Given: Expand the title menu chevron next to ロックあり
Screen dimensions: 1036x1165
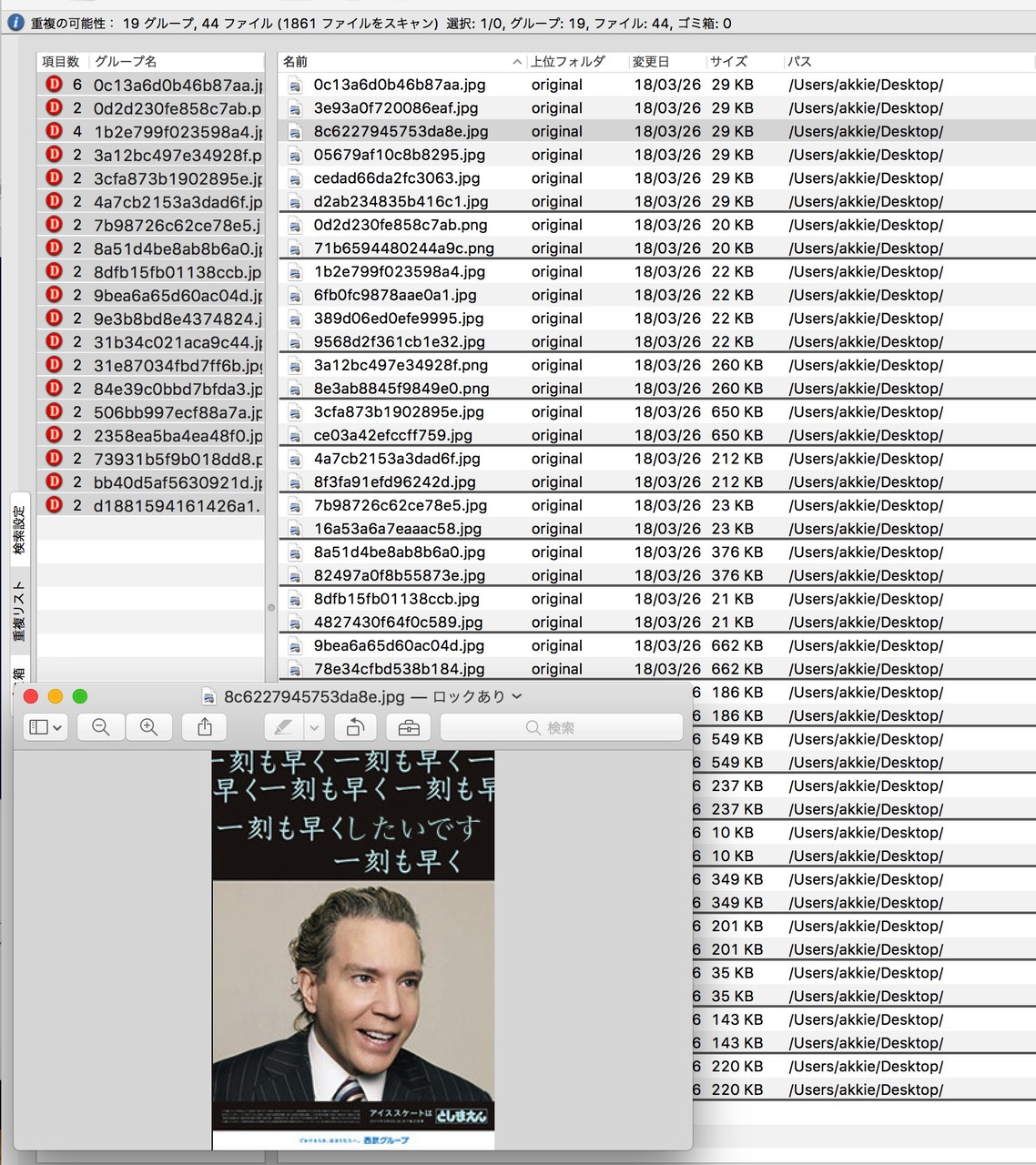Looking at the screenshot, I should pos(517,696).
